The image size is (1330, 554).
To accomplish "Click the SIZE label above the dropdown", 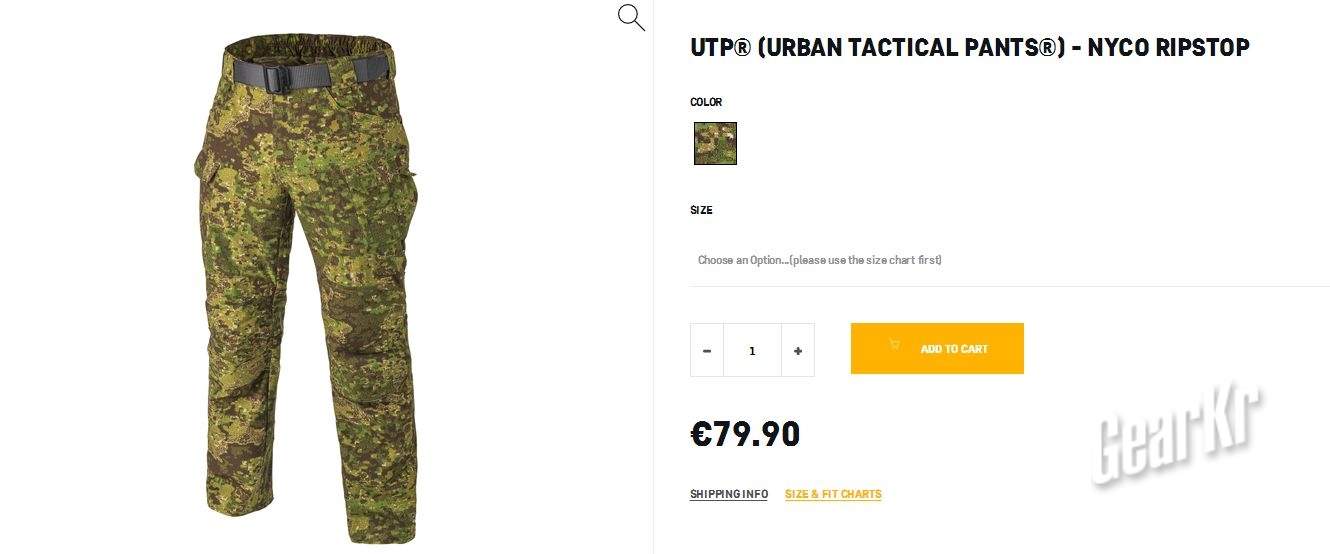I will pos(701,210).
